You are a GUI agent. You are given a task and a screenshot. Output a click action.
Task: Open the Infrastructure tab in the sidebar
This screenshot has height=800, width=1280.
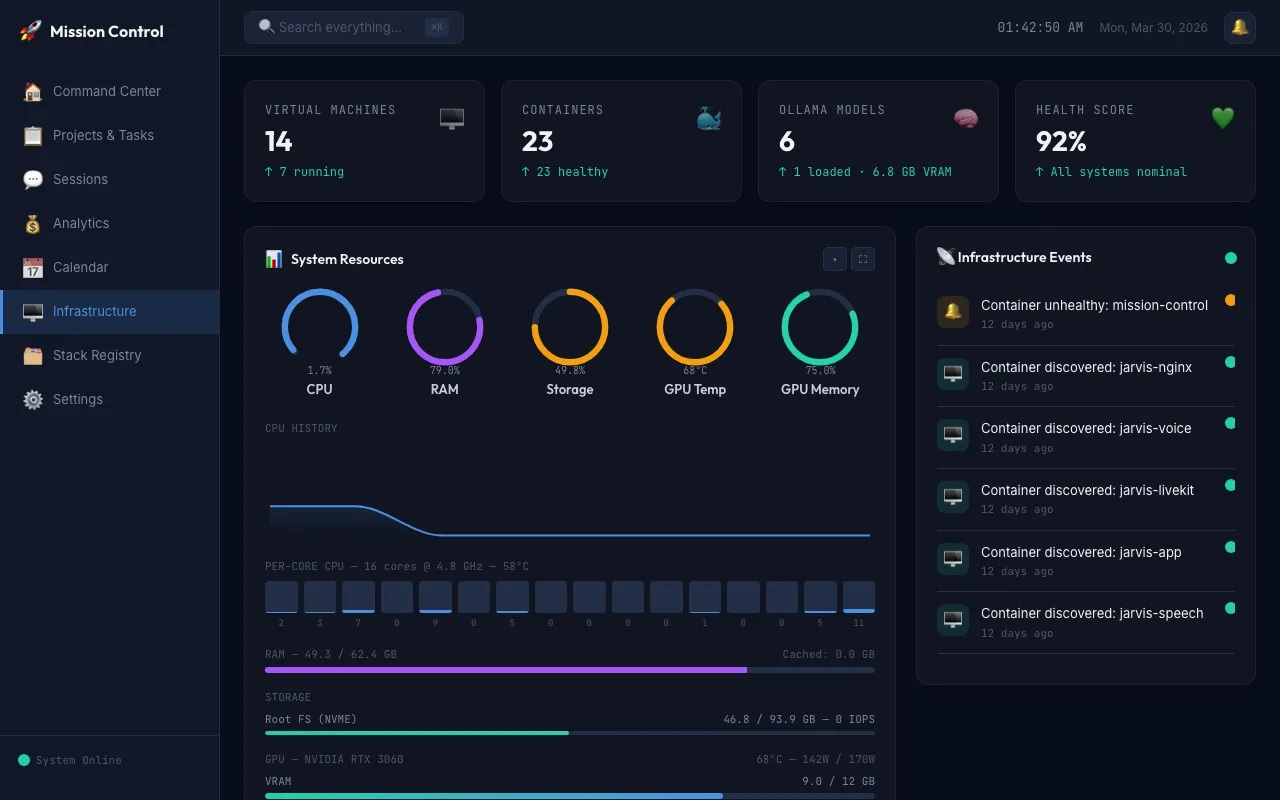click(94, 311)
